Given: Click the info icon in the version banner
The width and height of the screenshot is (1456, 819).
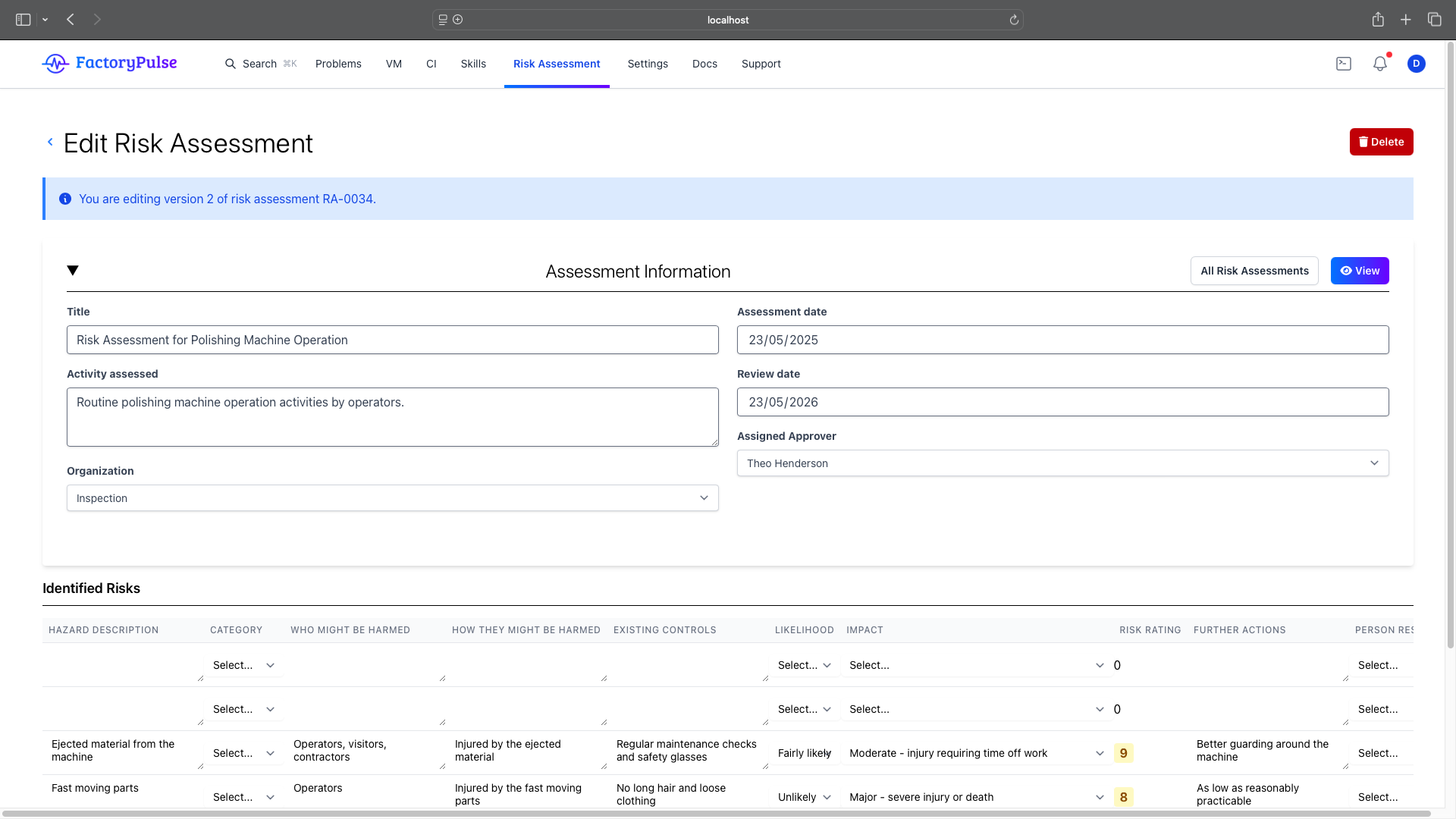Looking at the screenshot, I should (x=65, y=199).
